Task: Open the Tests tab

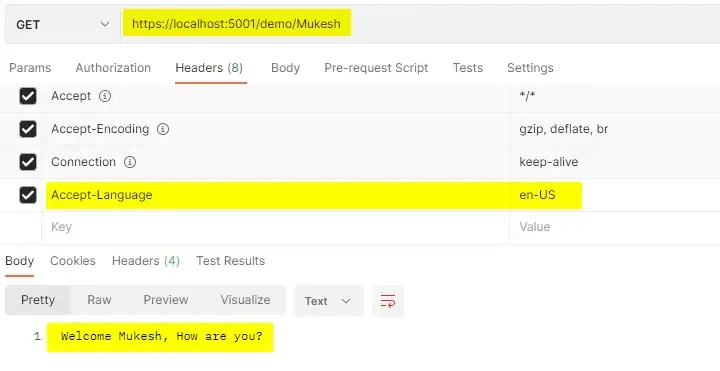Action: click(467, 68)
